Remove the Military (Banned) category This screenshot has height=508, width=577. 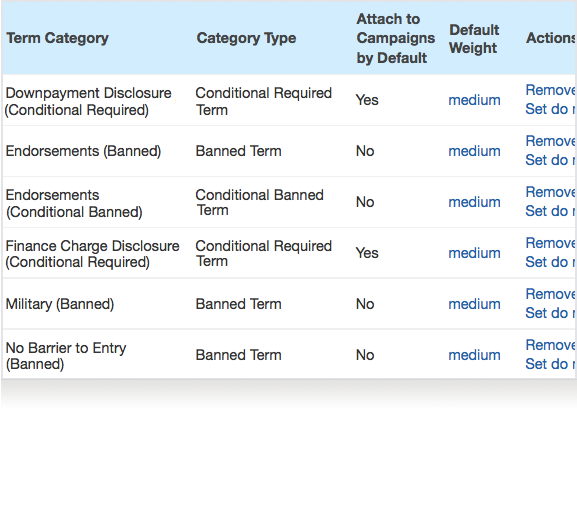point(551,294)
